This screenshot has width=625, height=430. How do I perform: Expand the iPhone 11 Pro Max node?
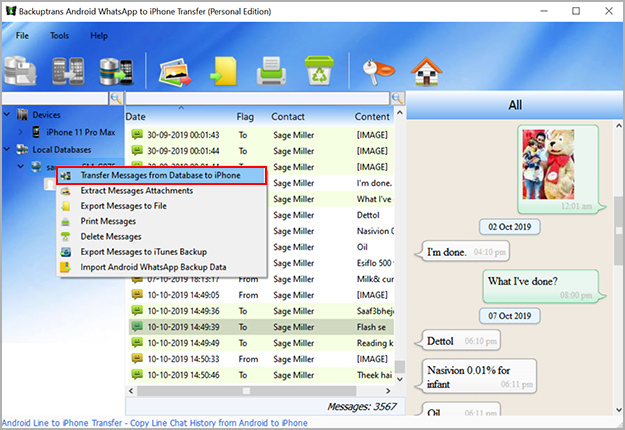22,133
